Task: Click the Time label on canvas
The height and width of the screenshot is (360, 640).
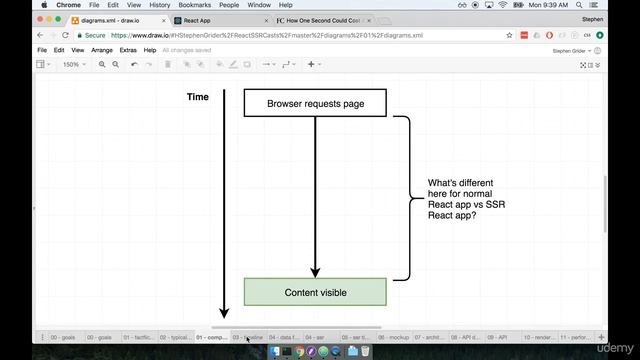Action: point(198,97)
